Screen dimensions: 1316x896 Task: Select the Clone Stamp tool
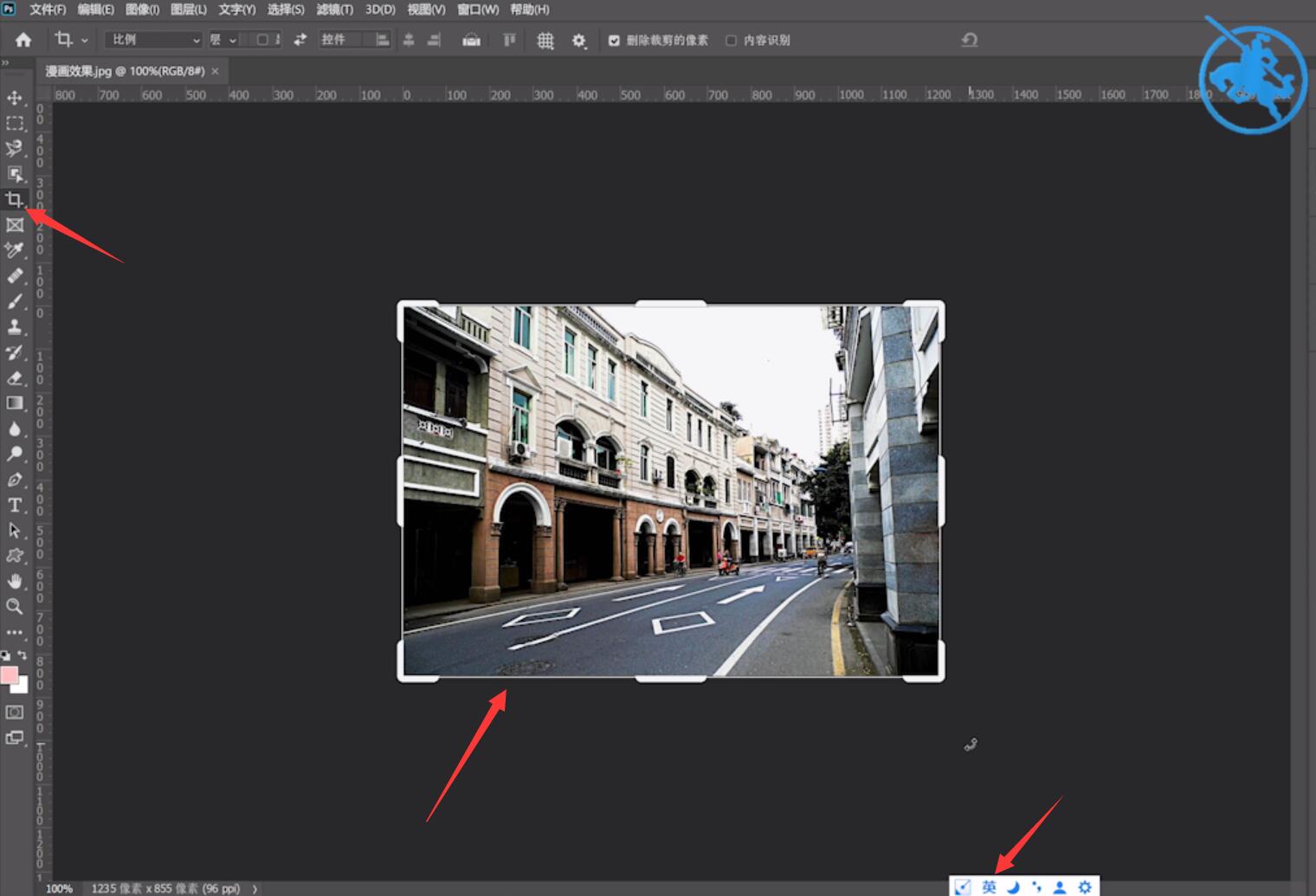click(x=15, y=326)
